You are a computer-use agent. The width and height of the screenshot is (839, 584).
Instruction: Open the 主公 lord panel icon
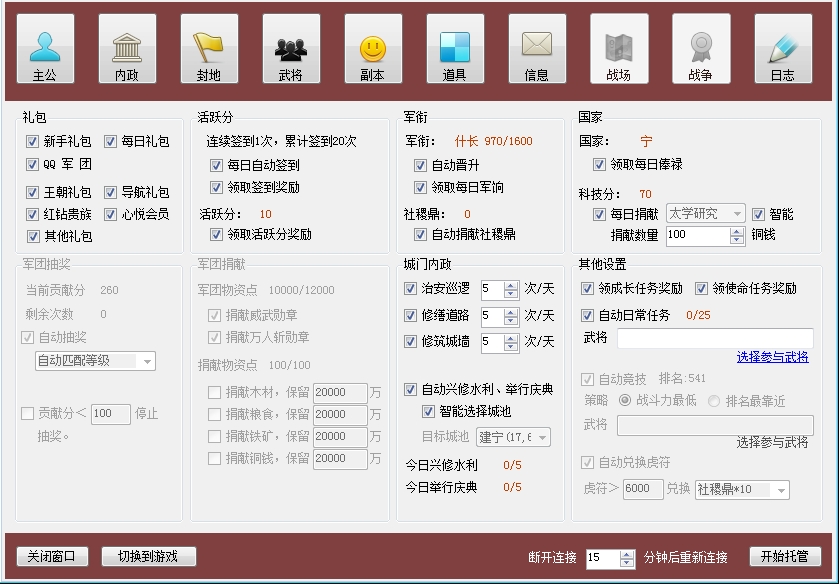(x=45, y=49)
